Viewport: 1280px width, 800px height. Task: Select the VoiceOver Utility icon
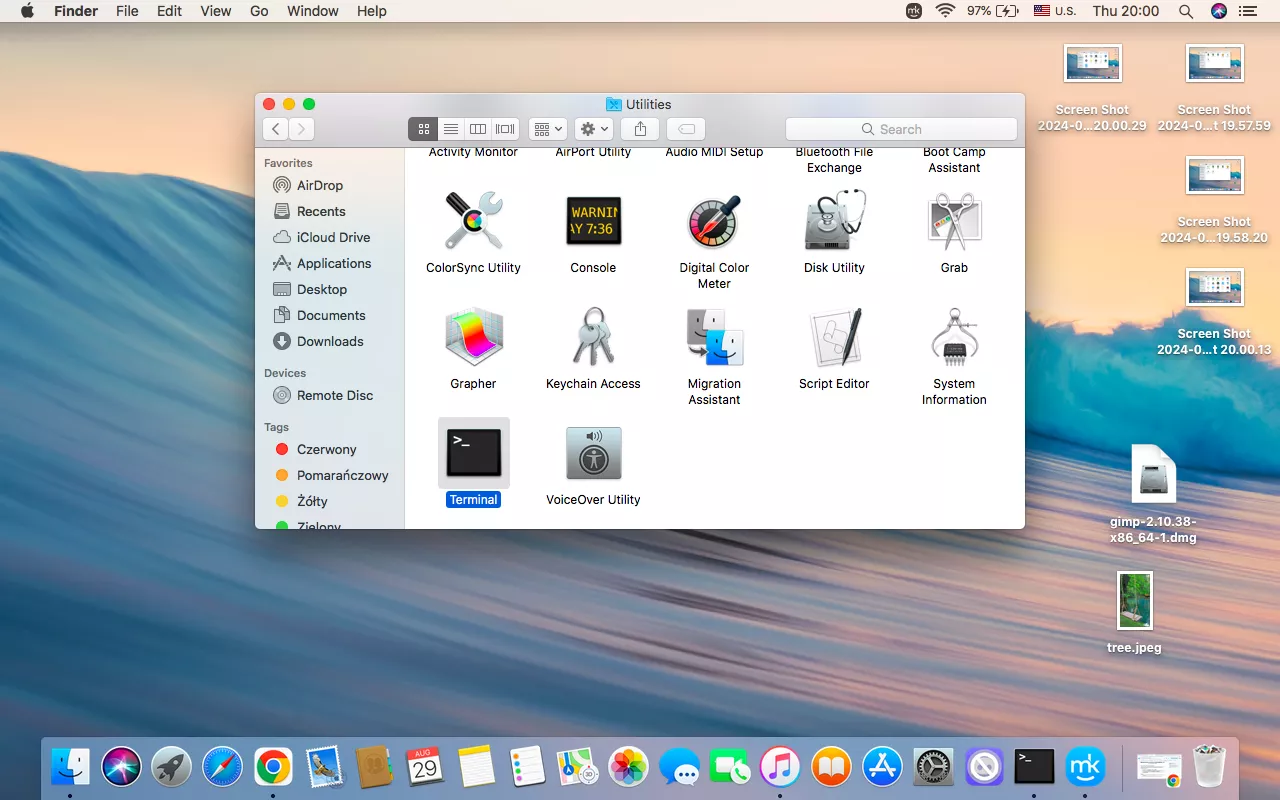(593, 453)
